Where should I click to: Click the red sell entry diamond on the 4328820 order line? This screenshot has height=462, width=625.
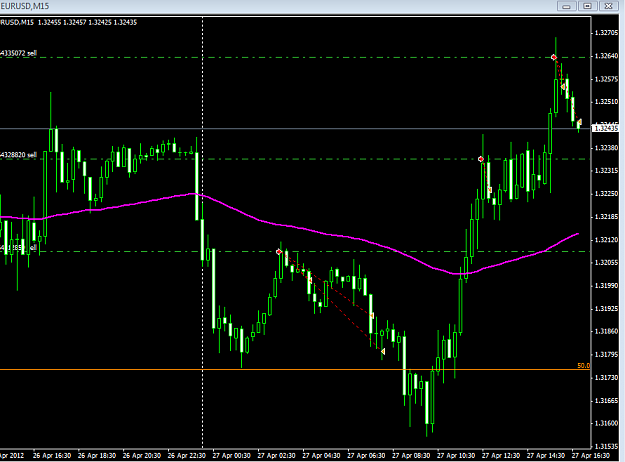coord(481,159)
